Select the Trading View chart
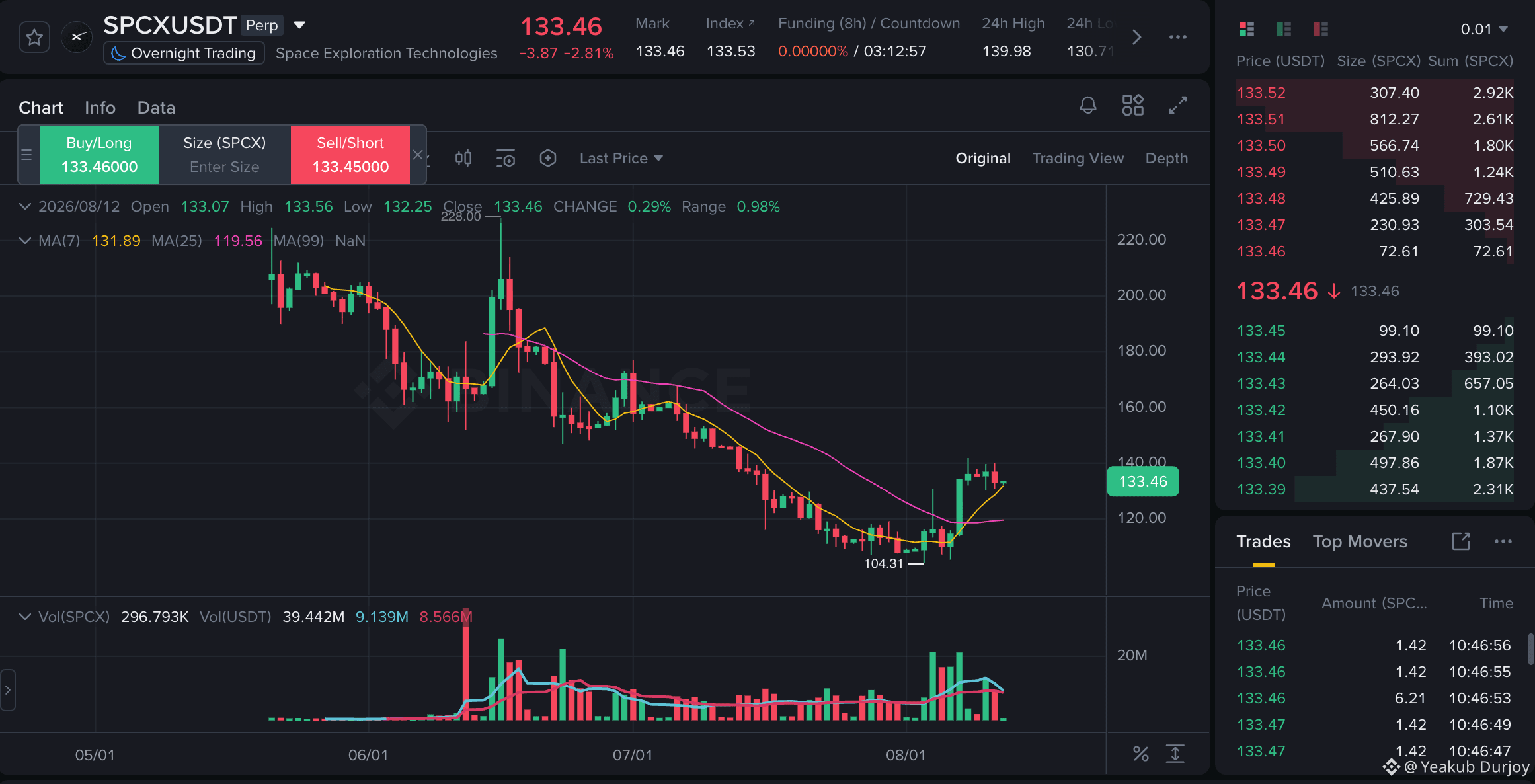The height and width of the screenshot is (784, 1535). pyautogui.click(x=1078, y=158)
